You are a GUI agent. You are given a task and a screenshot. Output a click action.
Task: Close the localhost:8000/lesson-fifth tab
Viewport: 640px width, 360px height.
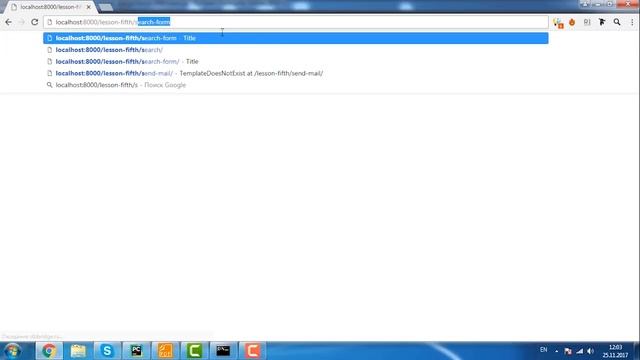(89, 7)
